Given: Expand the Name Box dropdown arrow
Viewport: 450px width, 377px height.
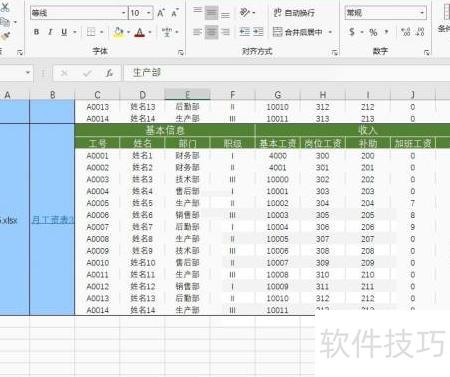Looking at the screenshot, I should pyautogui.click(x=28, y=72).
